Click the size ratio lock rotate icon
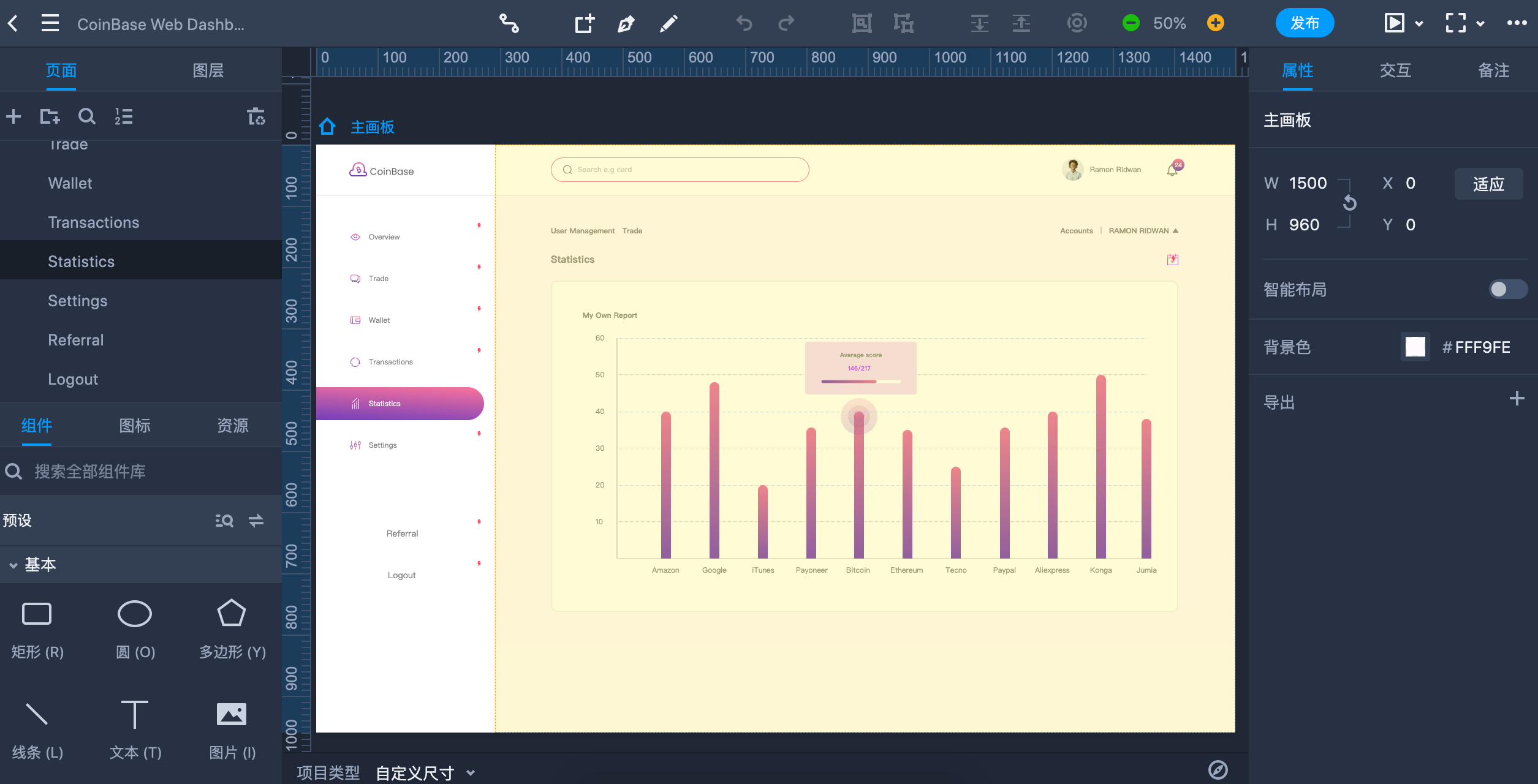 [1349, 203]
